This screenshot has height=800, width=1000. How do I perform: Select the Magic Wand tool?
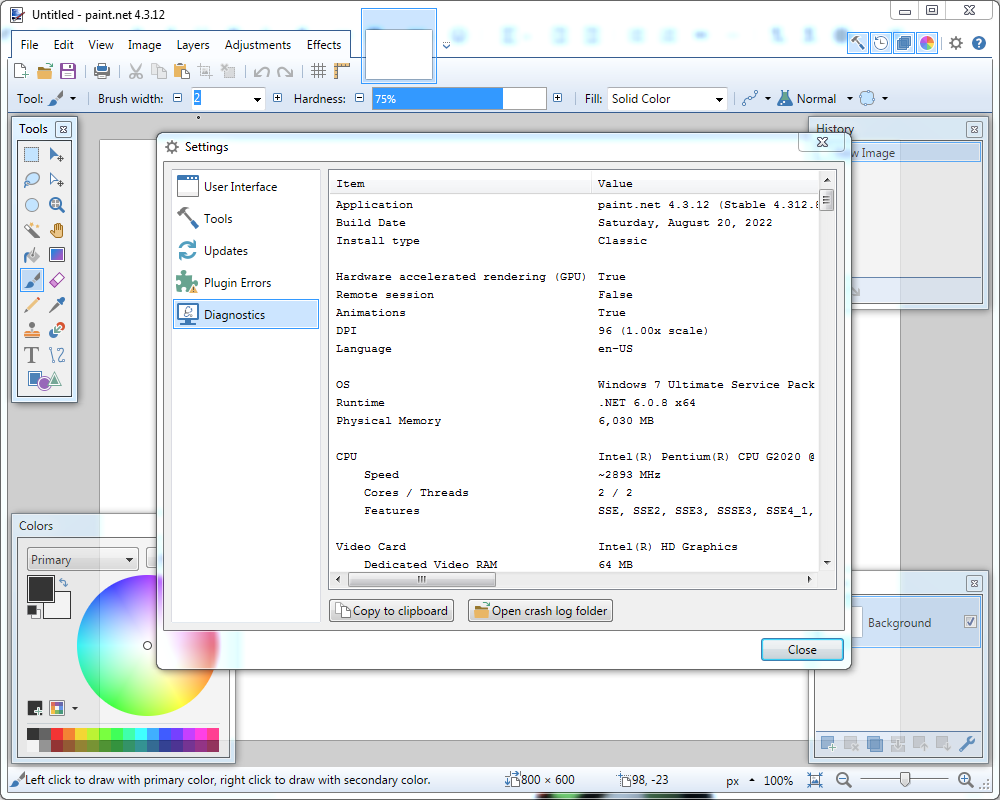pyautogui.click(x=31, y=230)
